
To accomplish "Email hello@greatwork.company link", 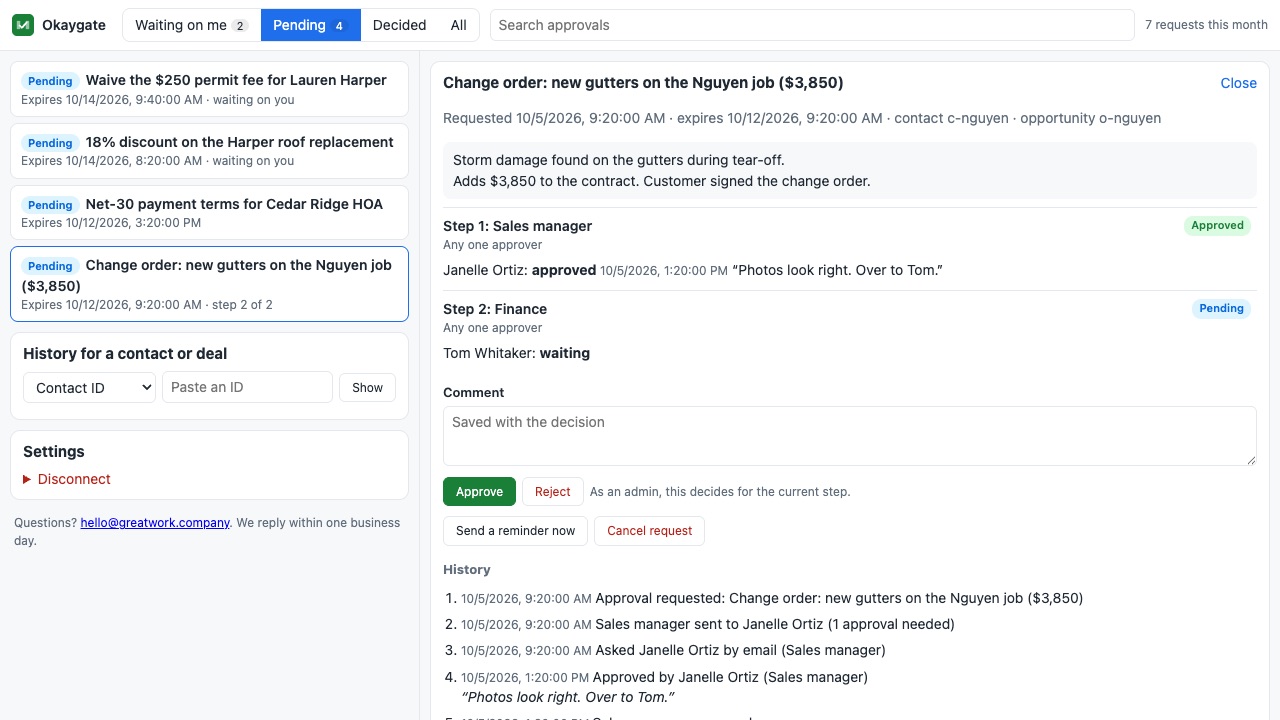I will (155, 523).
